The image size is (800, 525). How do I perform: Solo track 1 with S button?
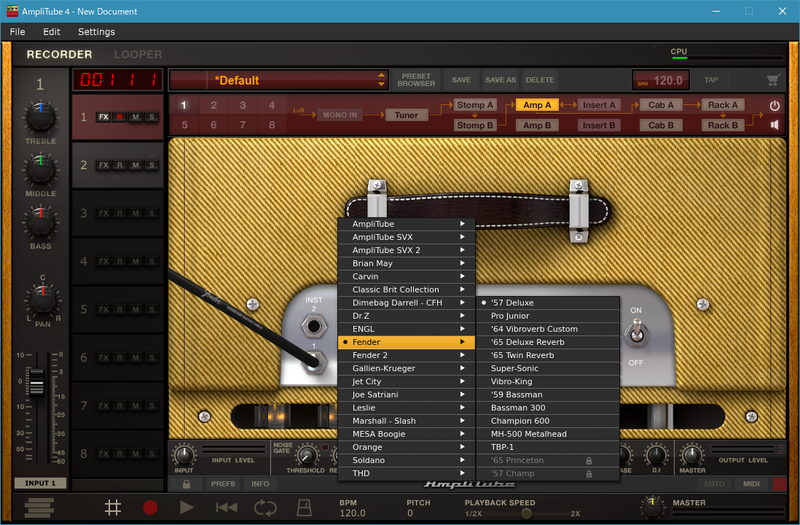[152, 117]
